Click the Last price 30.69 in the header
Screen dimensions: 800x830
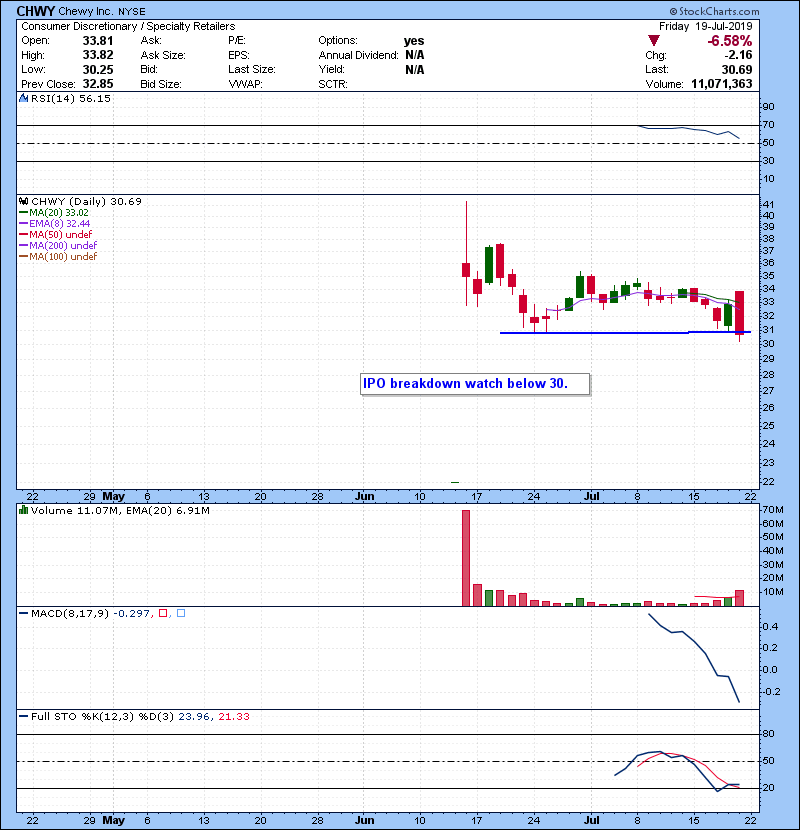click(737, 69)
